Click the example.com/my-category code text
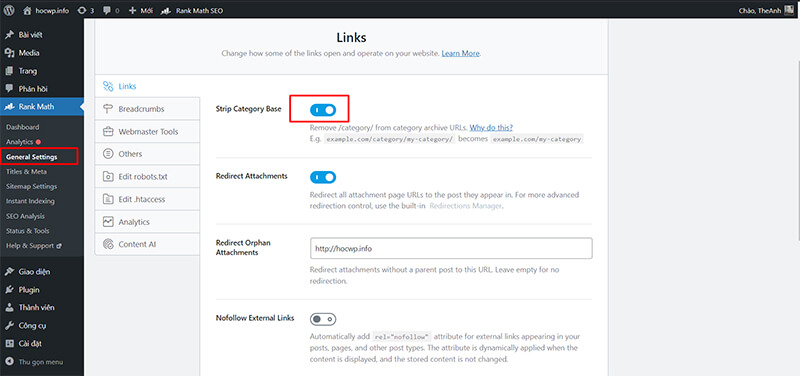The height and width of the screenshot is (376, 800). 537,139
